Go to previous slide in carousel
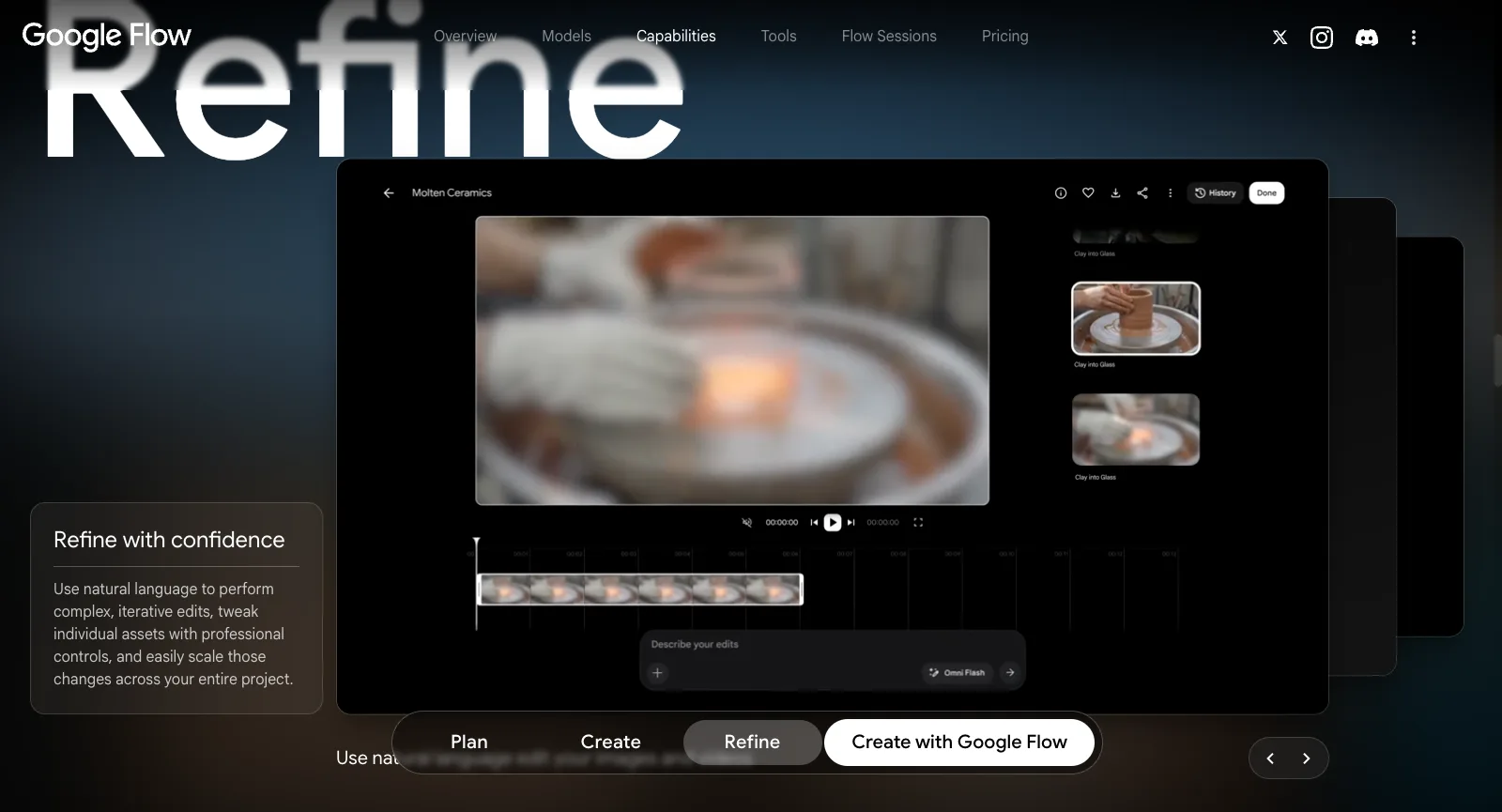 [1270, 758]
